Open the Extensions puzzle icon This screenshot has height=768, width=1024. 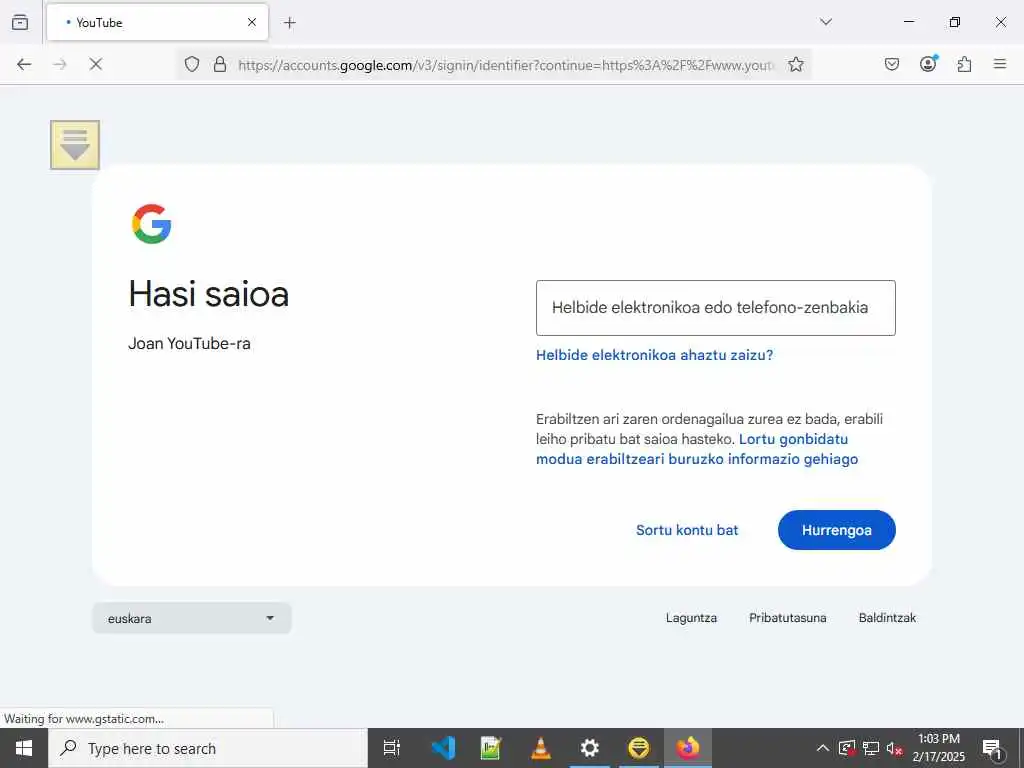click(x=964, y=64)
